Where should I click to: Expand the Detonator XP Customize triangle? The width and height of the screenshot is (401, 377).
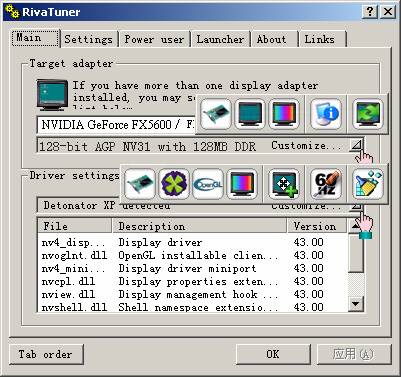pos(357,207)
